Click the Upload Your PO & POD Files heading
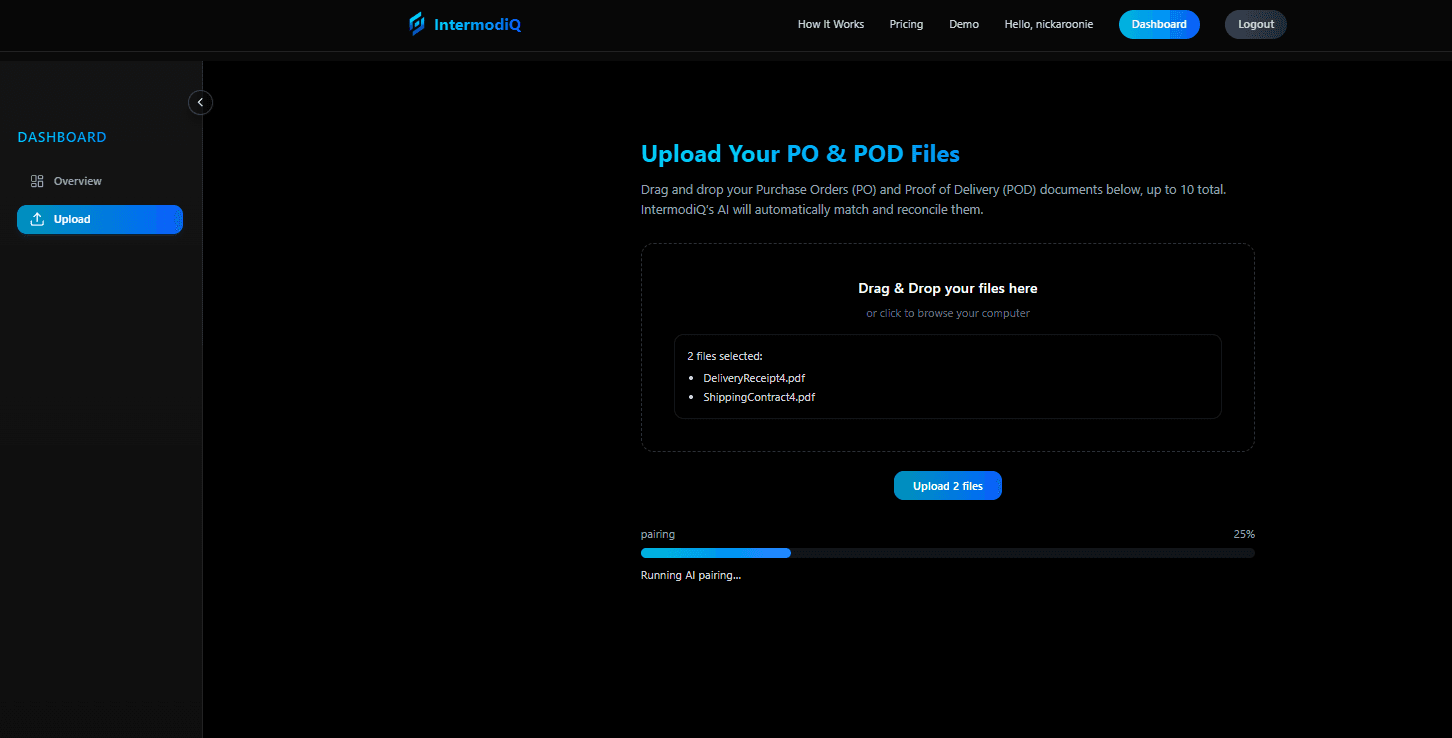This screenshot has height=738, width=1452. [800, 153]
